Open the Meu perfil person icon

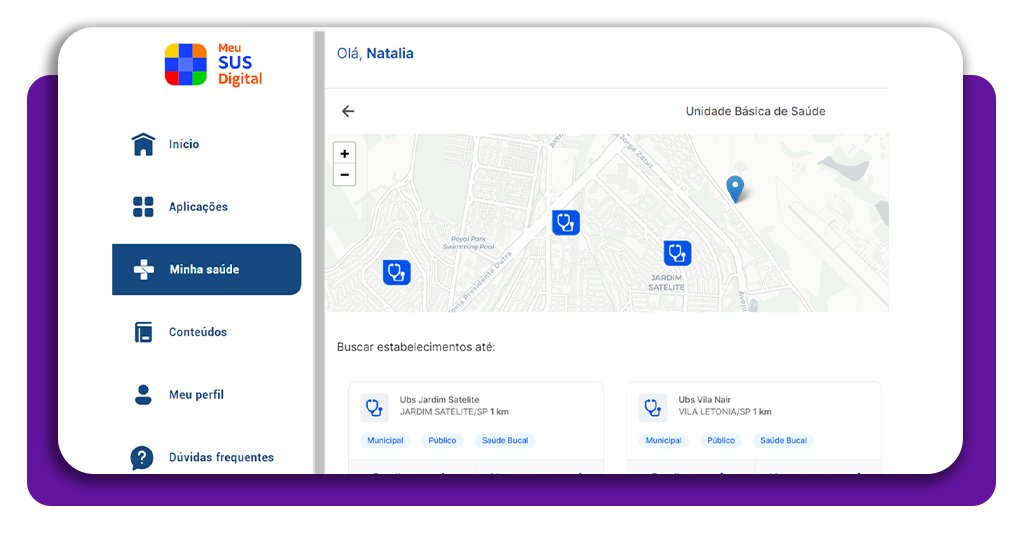[143, 395]
